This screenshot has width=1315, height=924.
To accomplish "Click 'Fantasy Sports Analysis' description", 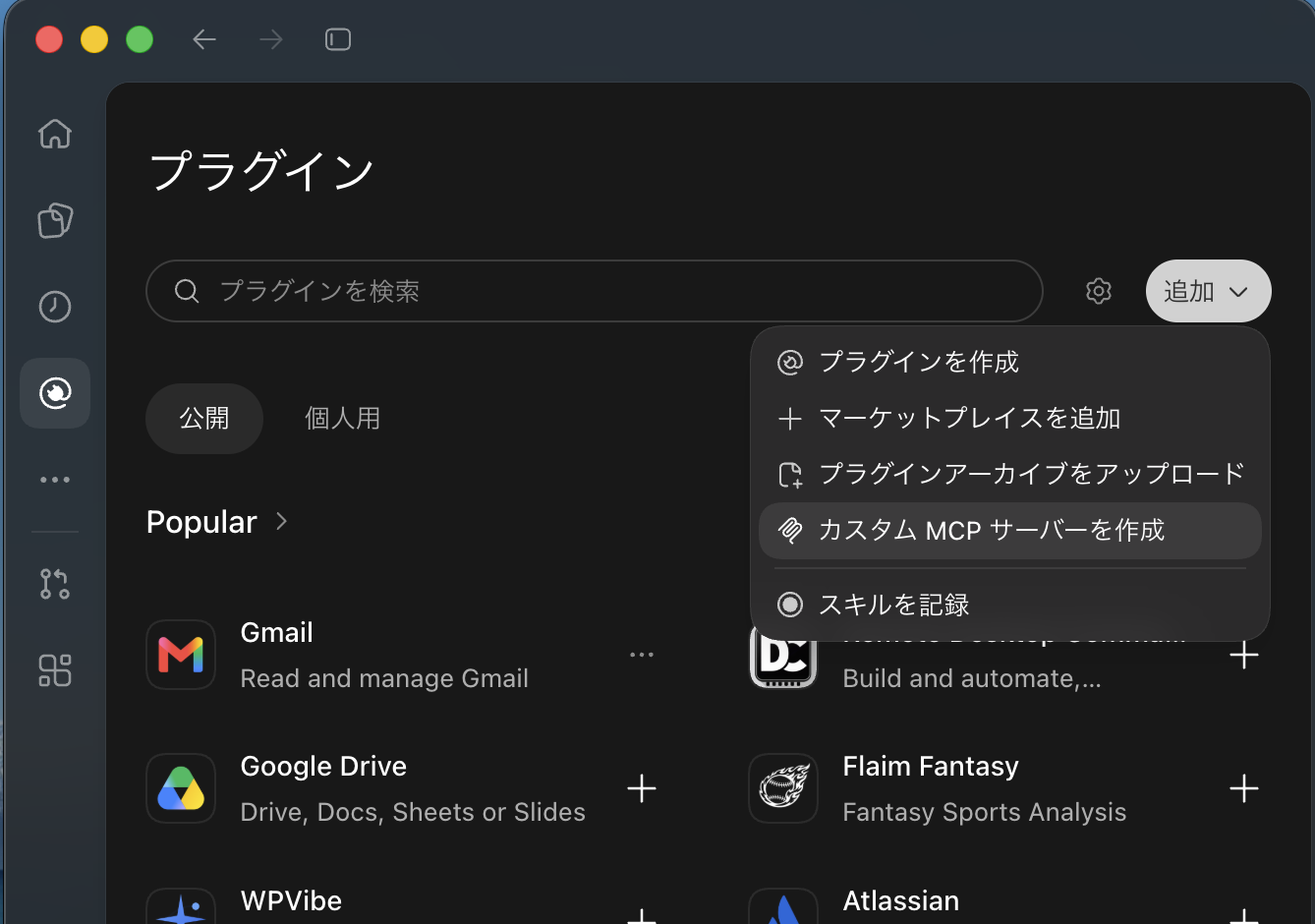I will [985, 812].
